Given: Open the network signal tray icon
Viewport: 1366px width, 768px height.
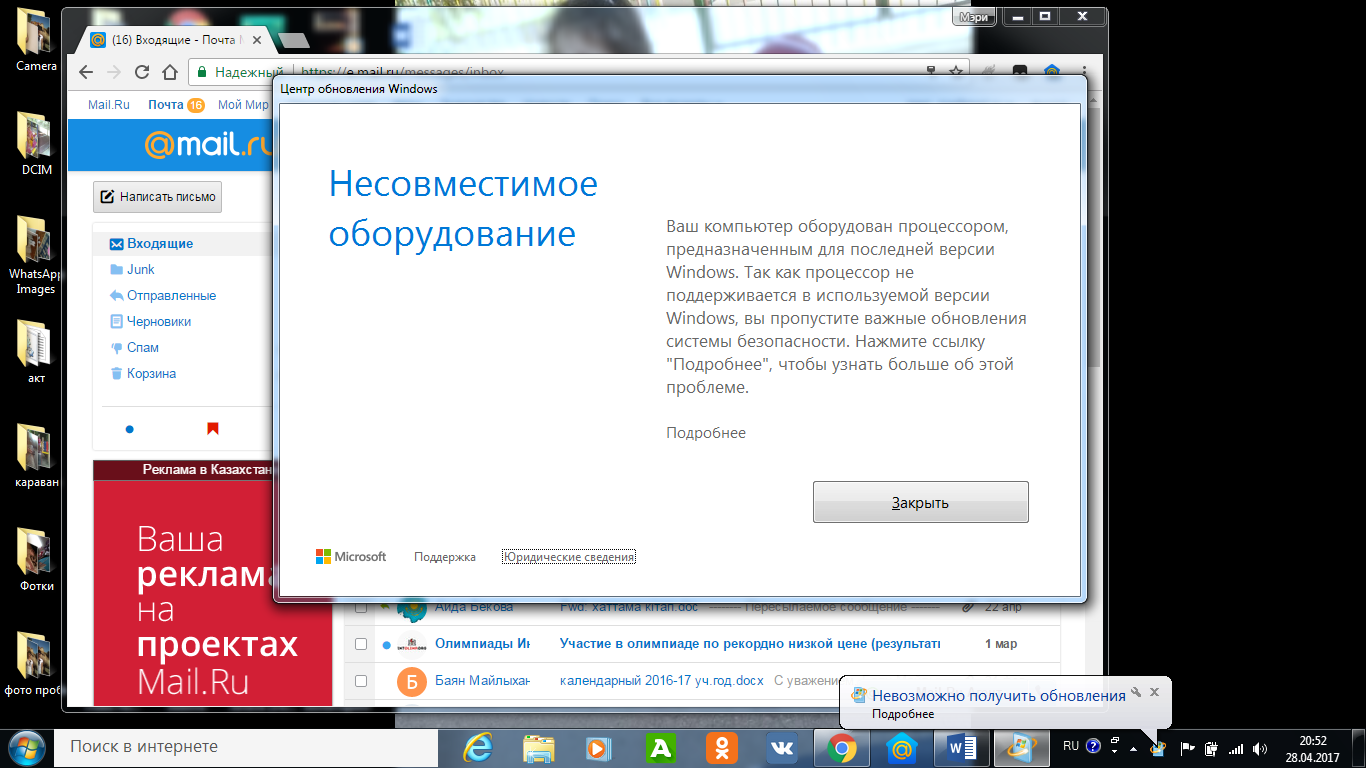Looking at the screenshot, I should click(1236, 748).
